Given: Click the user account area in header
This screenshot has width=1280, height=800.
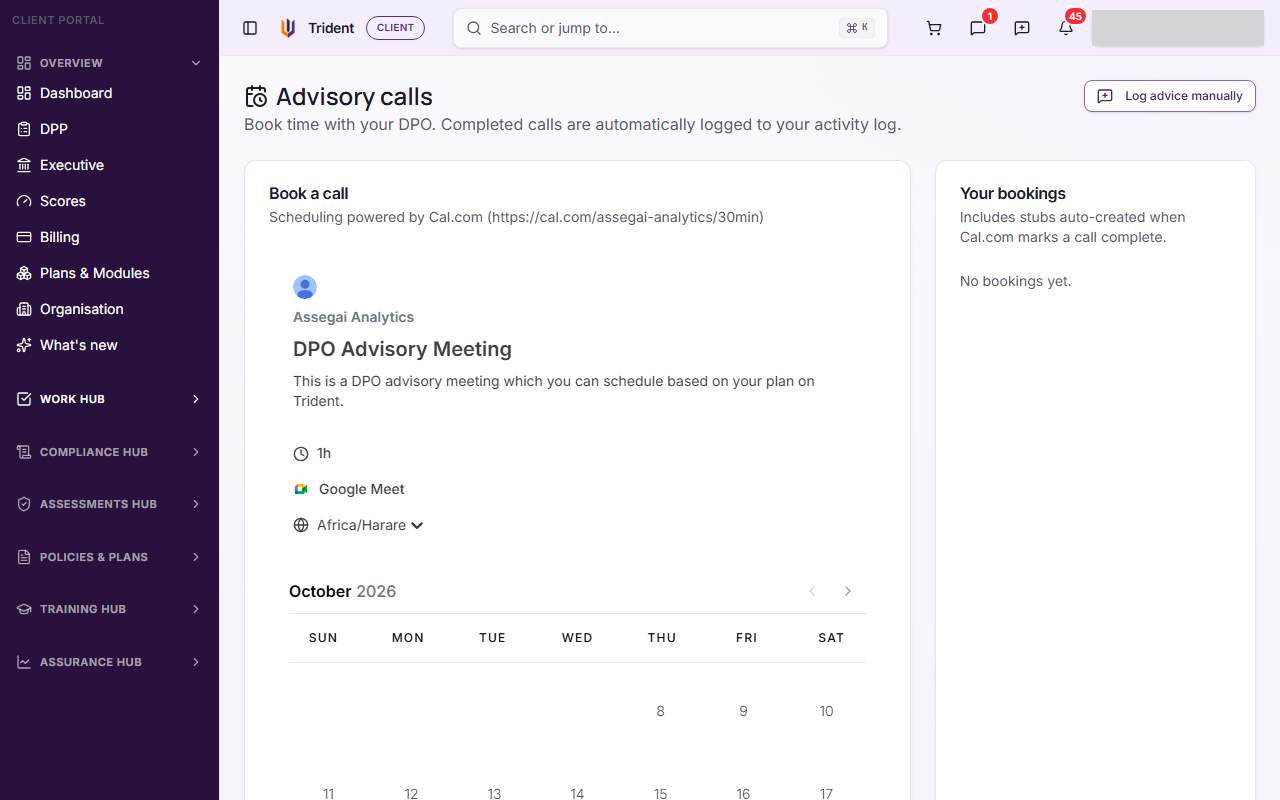Looking at the screenshot, I should pos(1178,28).
